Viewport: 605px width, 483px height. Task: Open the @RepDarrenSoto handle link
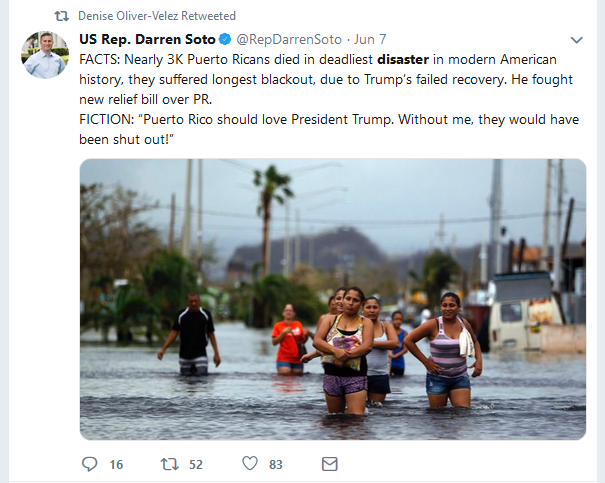click(289, 39)
